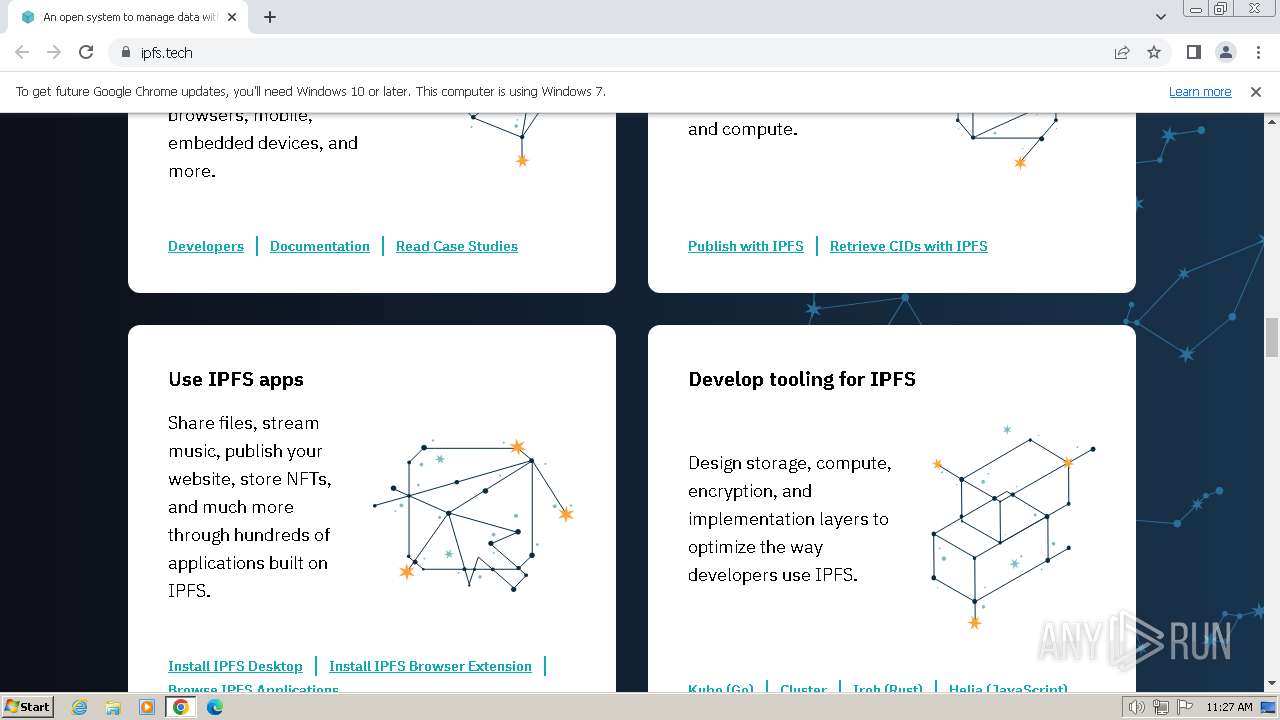Image resolution: width=1280 pixels, height=720 pixels.
Task: Click the address bar showing ipfs.tech
Action: click(x=600, y=52)
